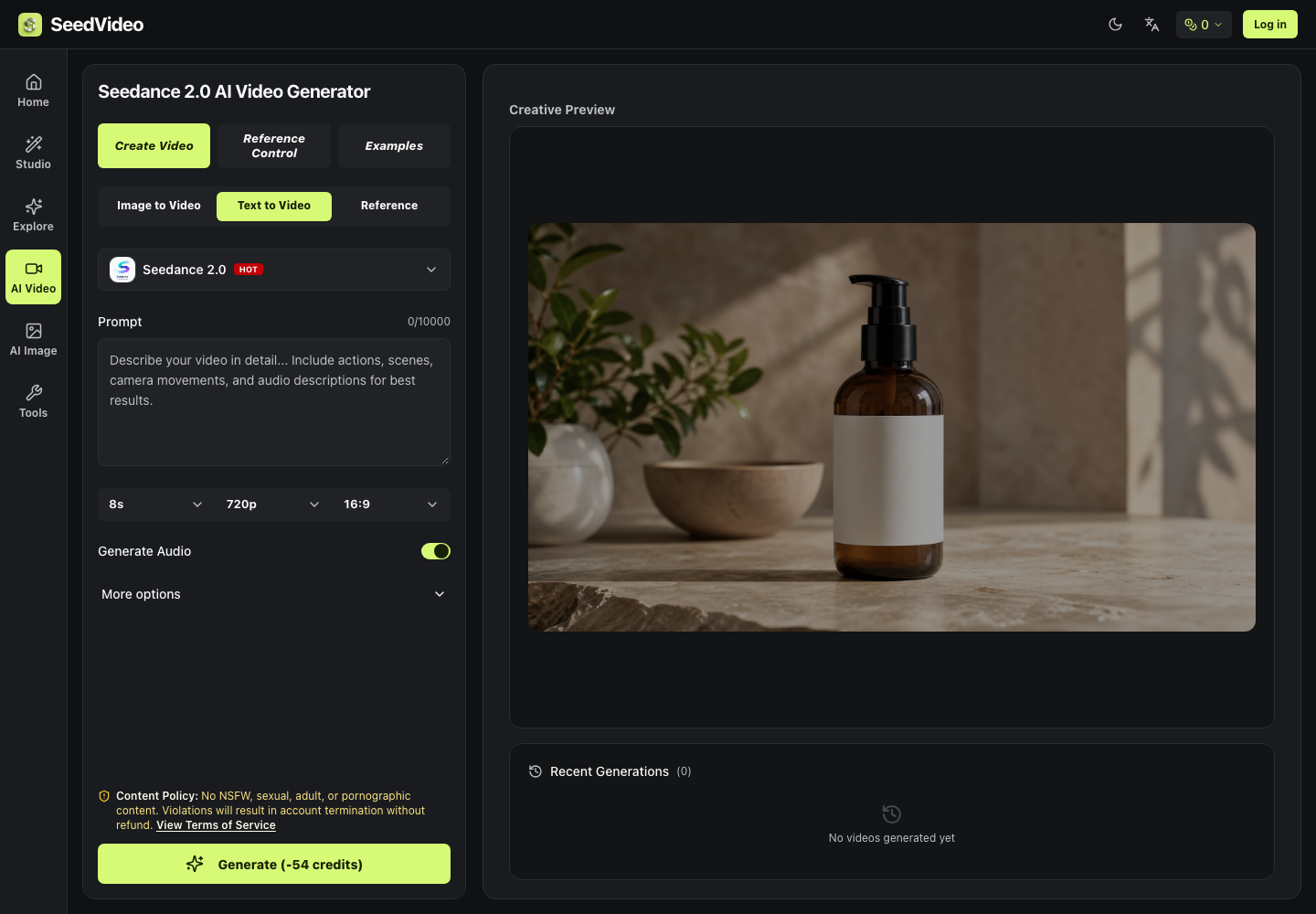Open the Home sidebar icon
This screenshot has height=914, width=1316.
(x=34, y=82)
